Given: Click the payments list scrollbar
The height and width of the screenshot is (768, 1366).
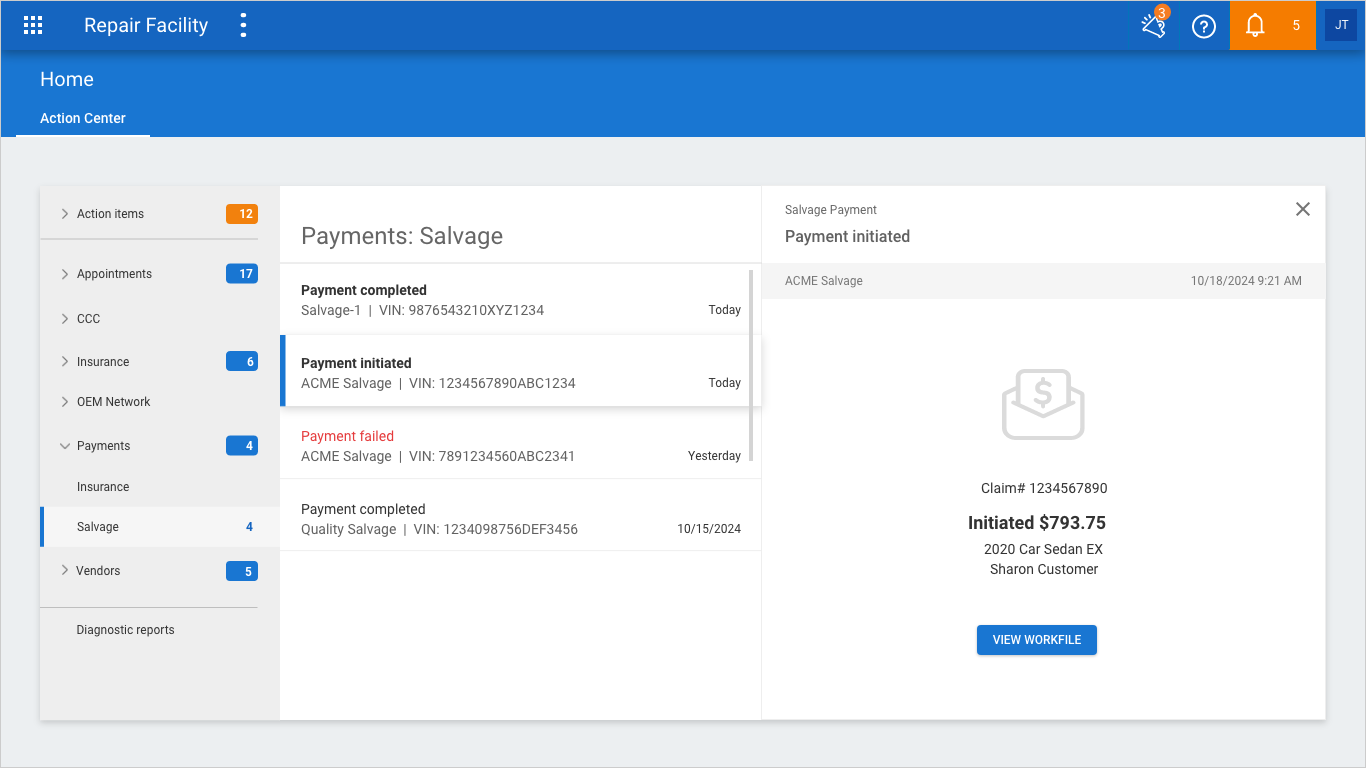Looking at the screenshot, I should pyautogui.click(x=751, y=365).
